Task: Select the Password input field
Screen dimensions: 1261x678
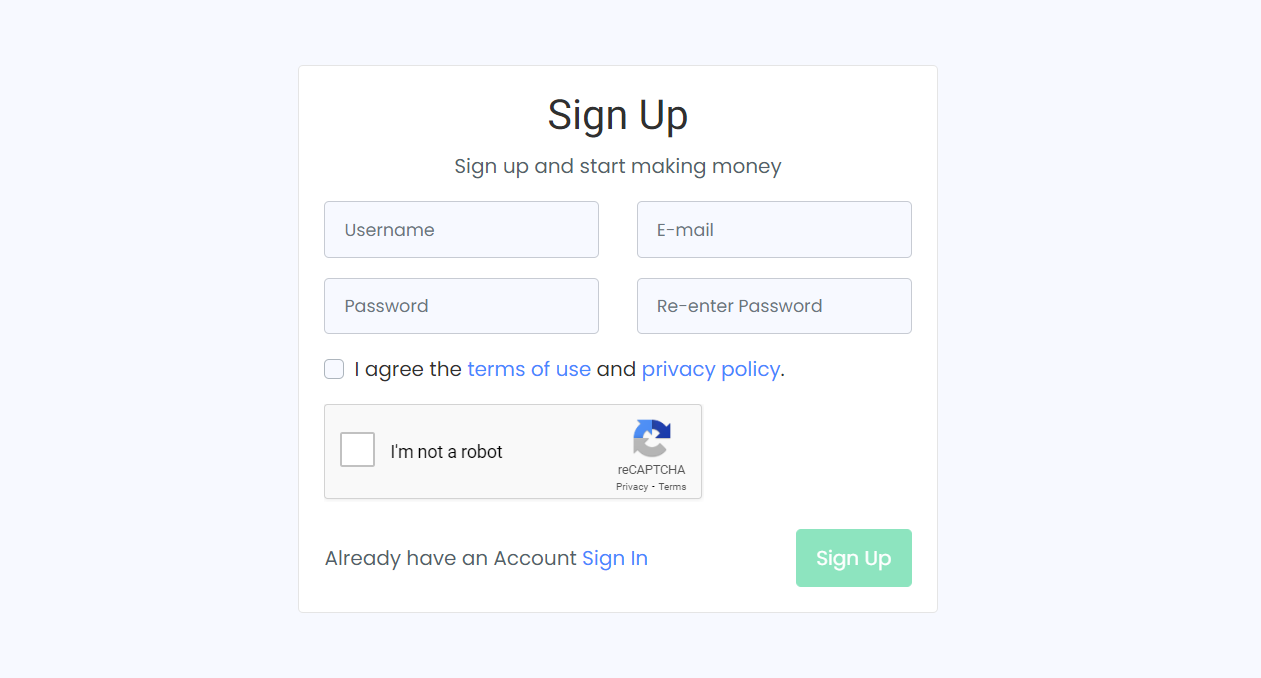Action: [461, 306]
